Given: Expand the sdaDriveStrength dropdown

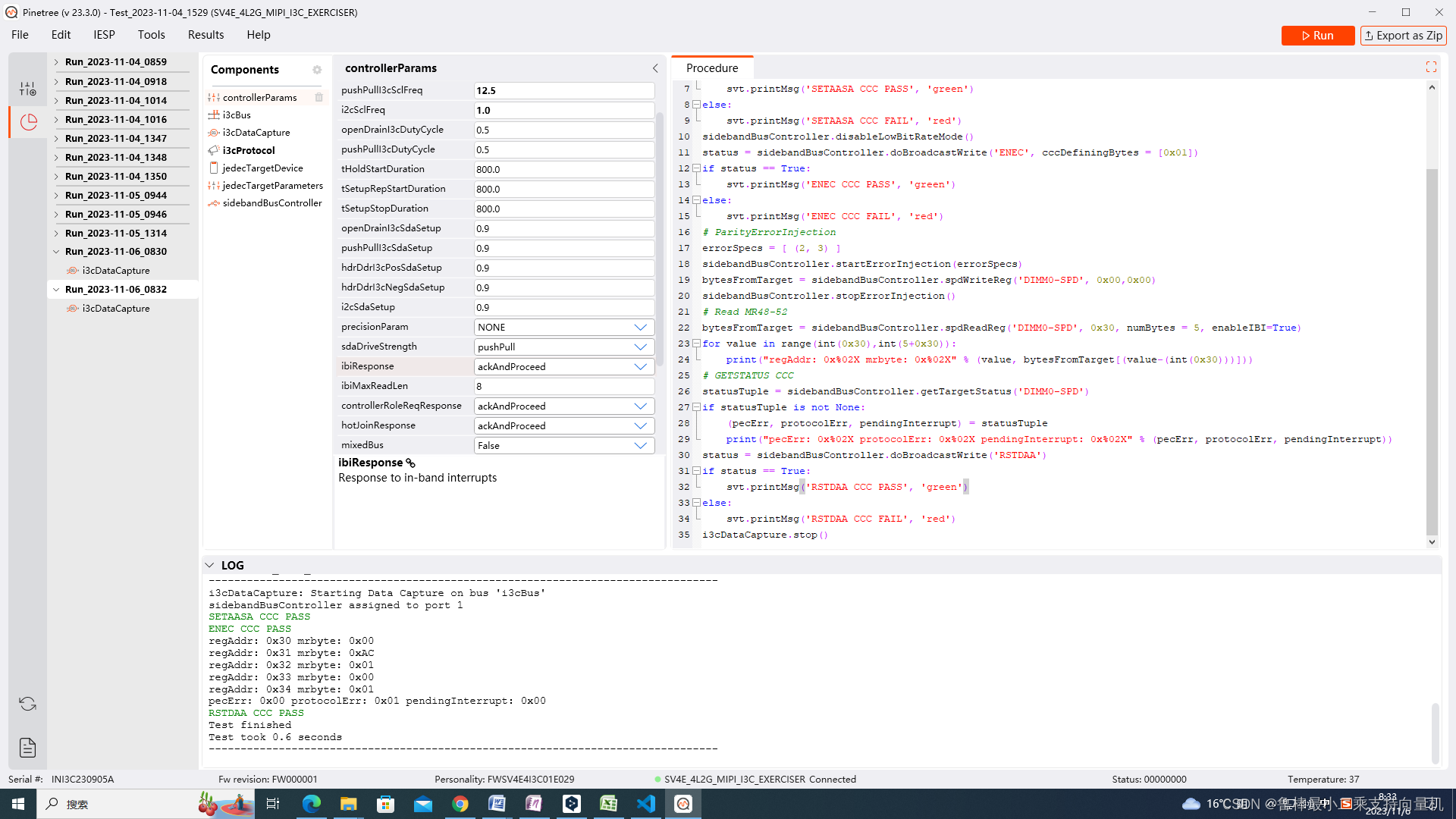Looking at the screenshot, I should (x=641, y=346).
